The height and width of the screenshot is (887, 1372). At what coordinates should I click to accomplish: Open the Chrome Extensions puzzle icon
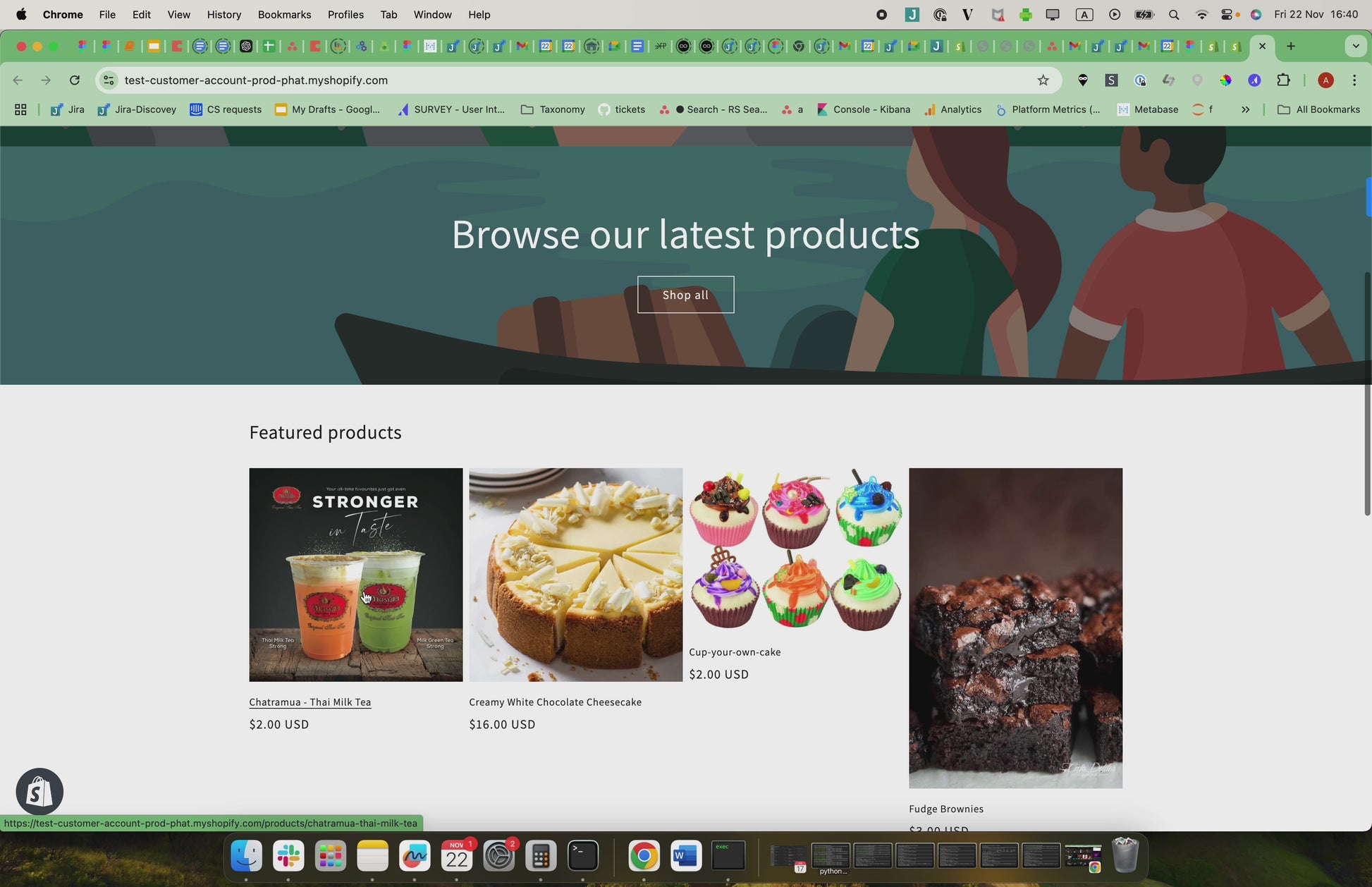1283,80
